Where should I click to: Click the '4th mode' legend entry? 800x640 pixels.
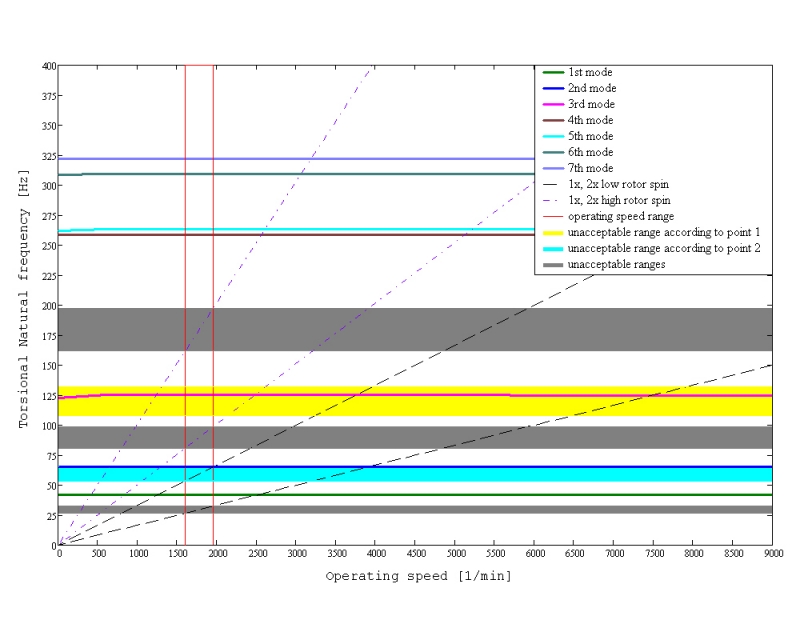(x=591, y=121)
